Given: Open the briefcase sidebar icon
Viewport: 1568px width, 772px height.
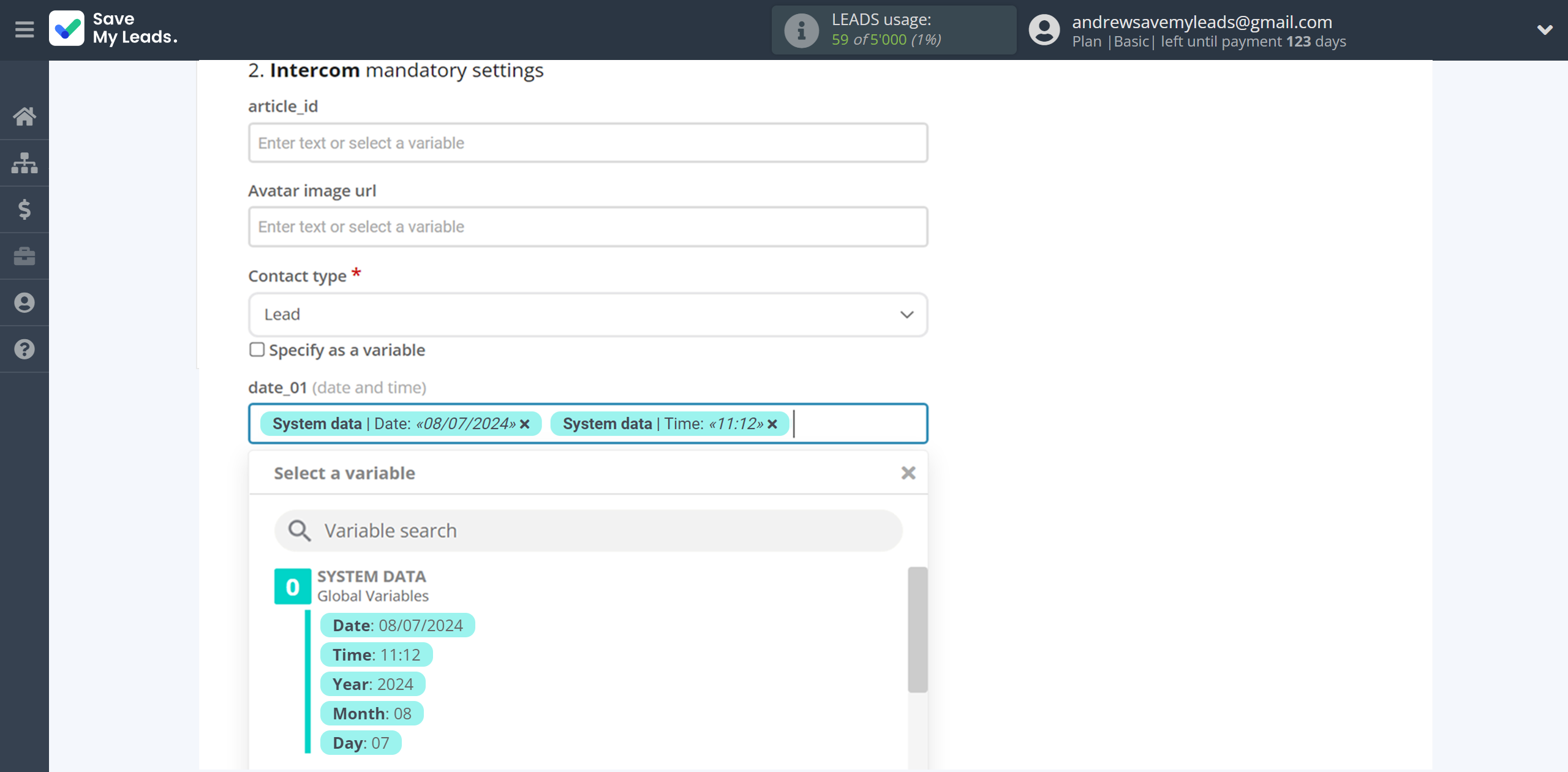Looking at the screenshot, I should point(24,256).
